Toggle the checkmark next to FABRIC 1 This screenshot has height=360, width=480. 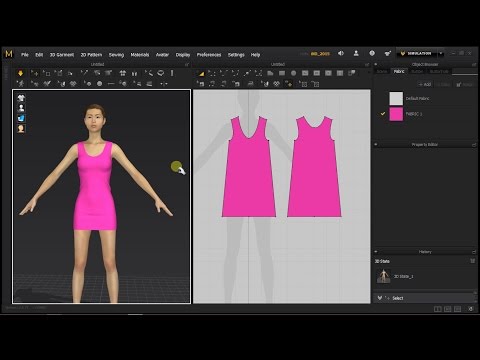coord(383,114)
